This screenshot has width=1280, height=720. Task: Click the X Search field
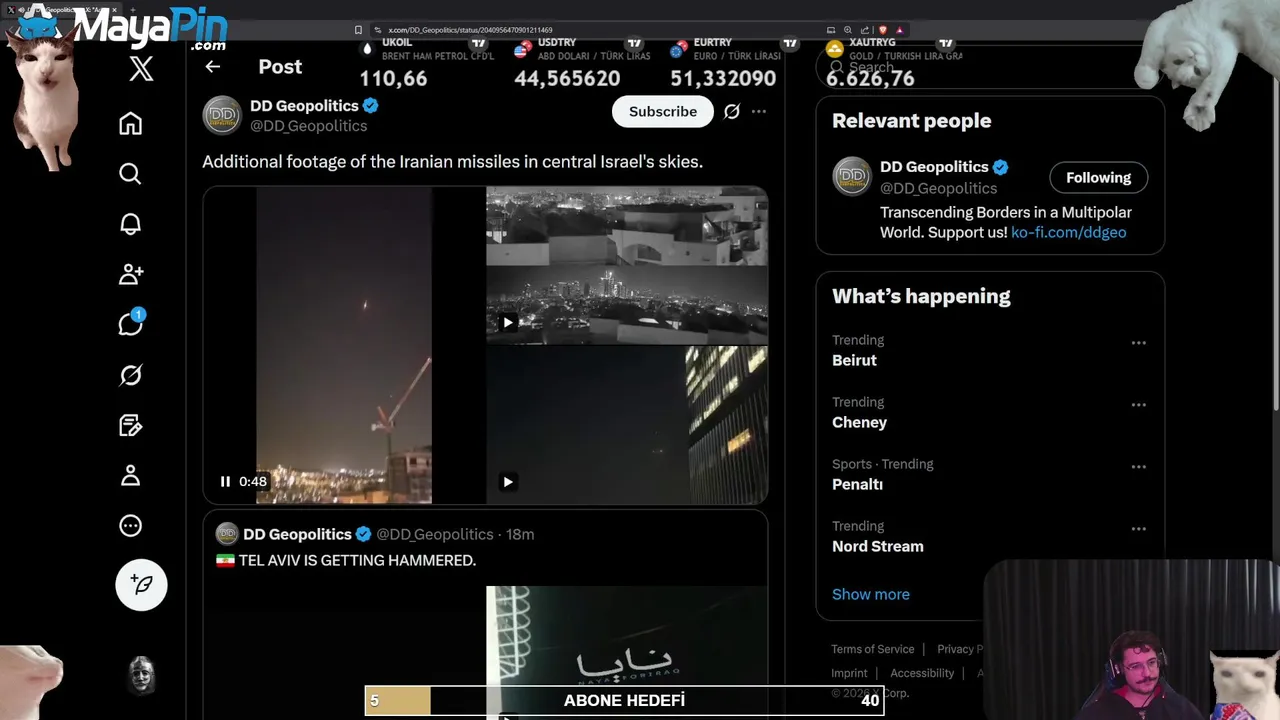[990, 67]
